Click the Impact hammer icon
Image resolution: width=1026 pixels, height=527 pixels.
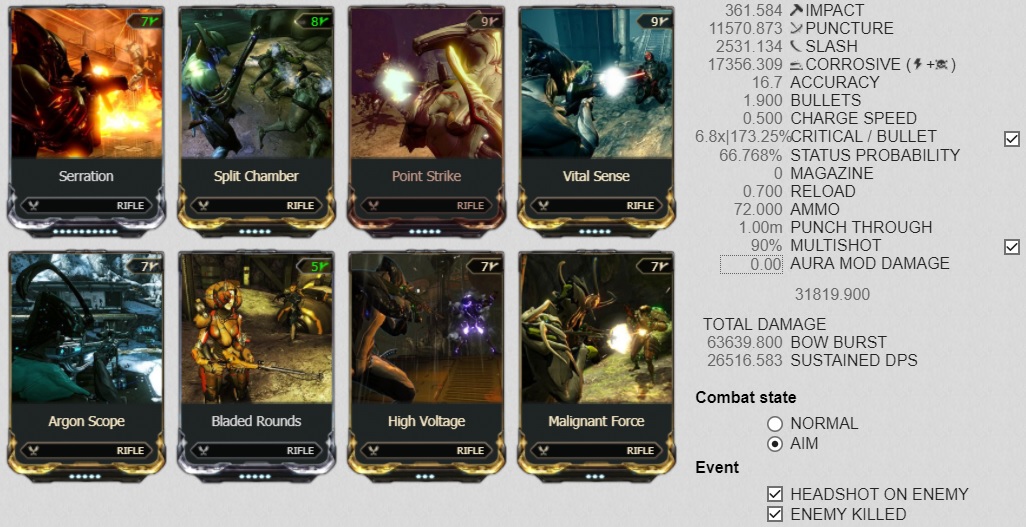click(796, 10)
